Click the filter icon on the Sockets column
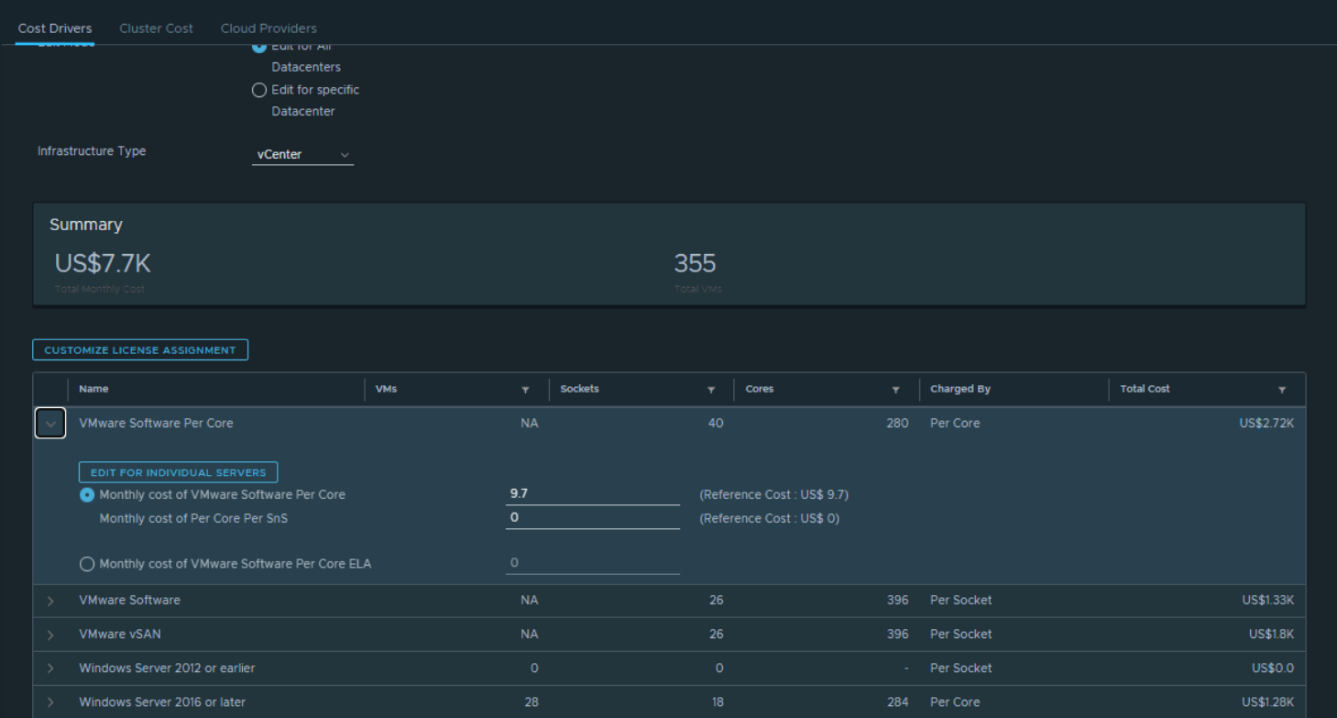This screenshot has height=718, width=1337. [711, 389]
